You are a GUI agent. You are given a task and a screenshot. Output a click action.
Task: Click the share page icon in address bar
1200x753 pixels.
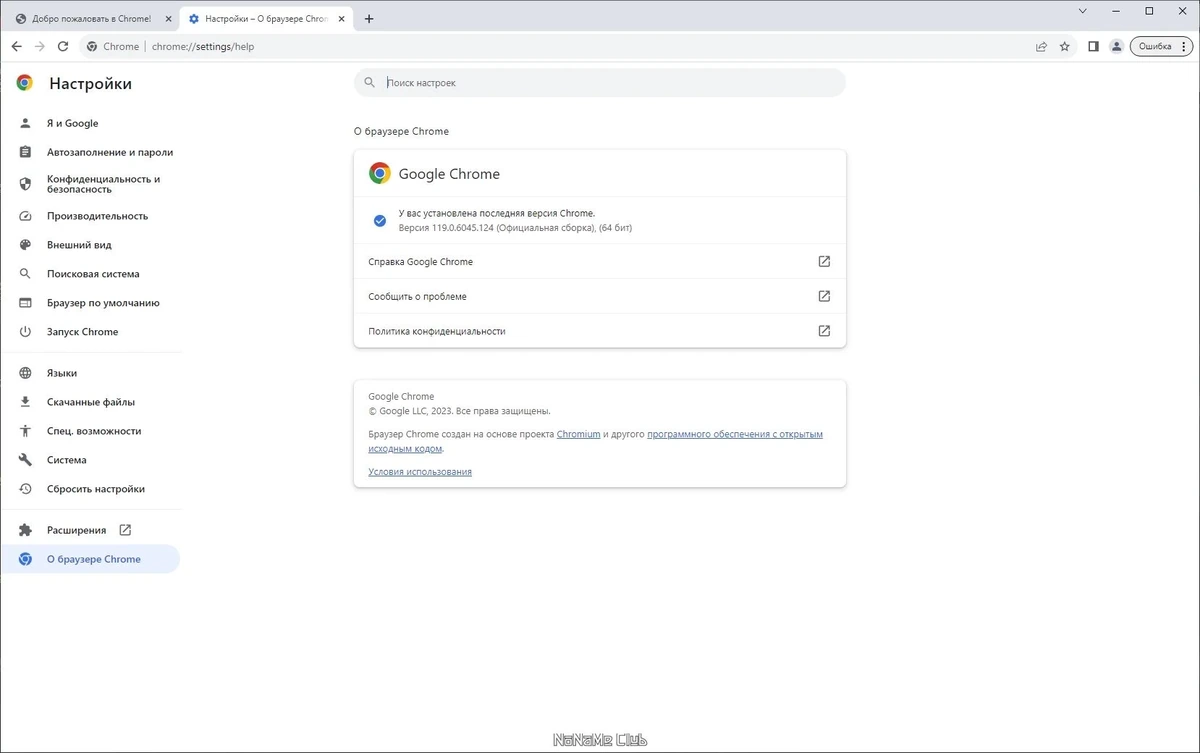(1041, 46)
